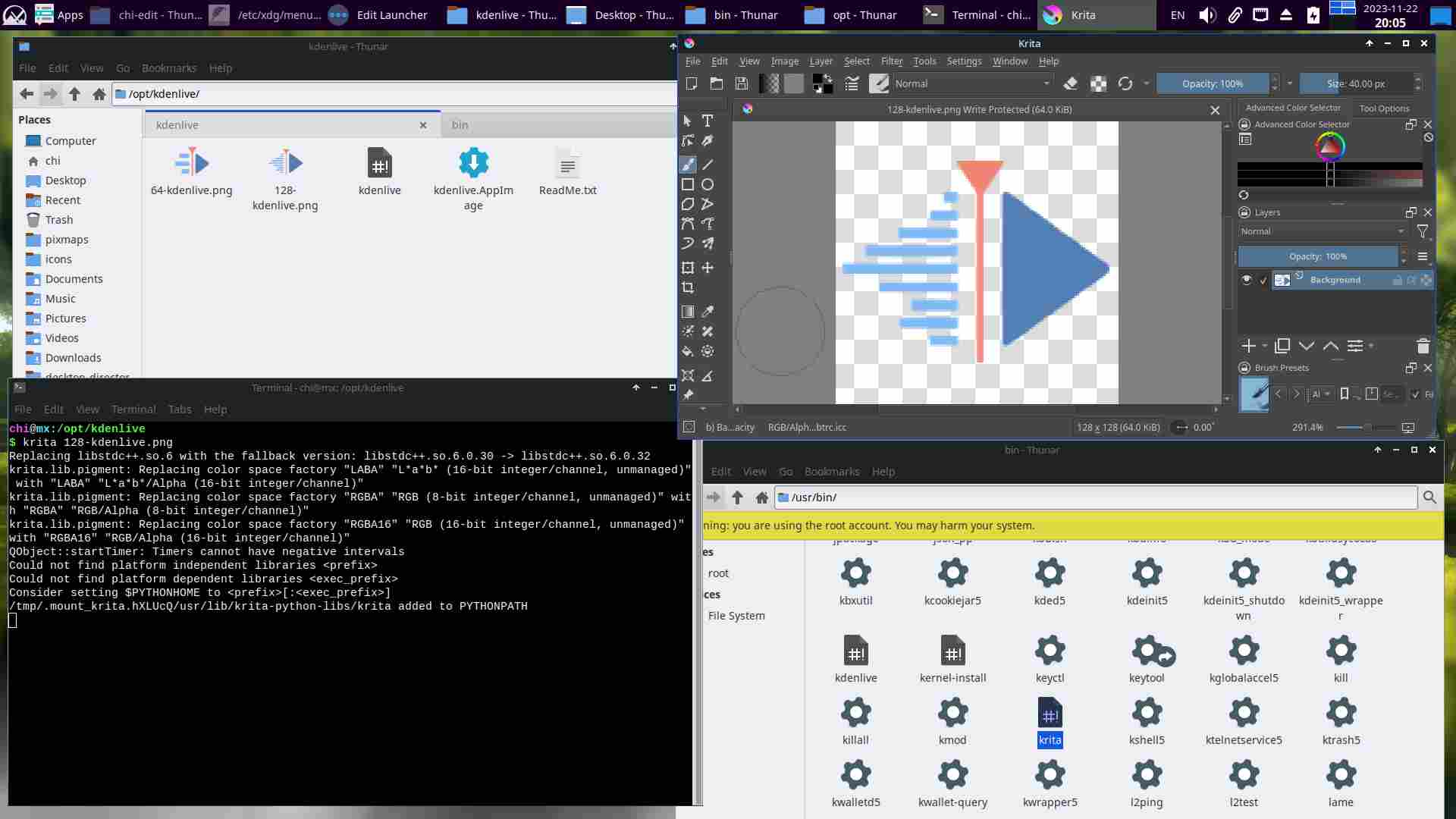Select the Fill bucket tool
Screen dimensions: 1456x819
tap(688, 351)
